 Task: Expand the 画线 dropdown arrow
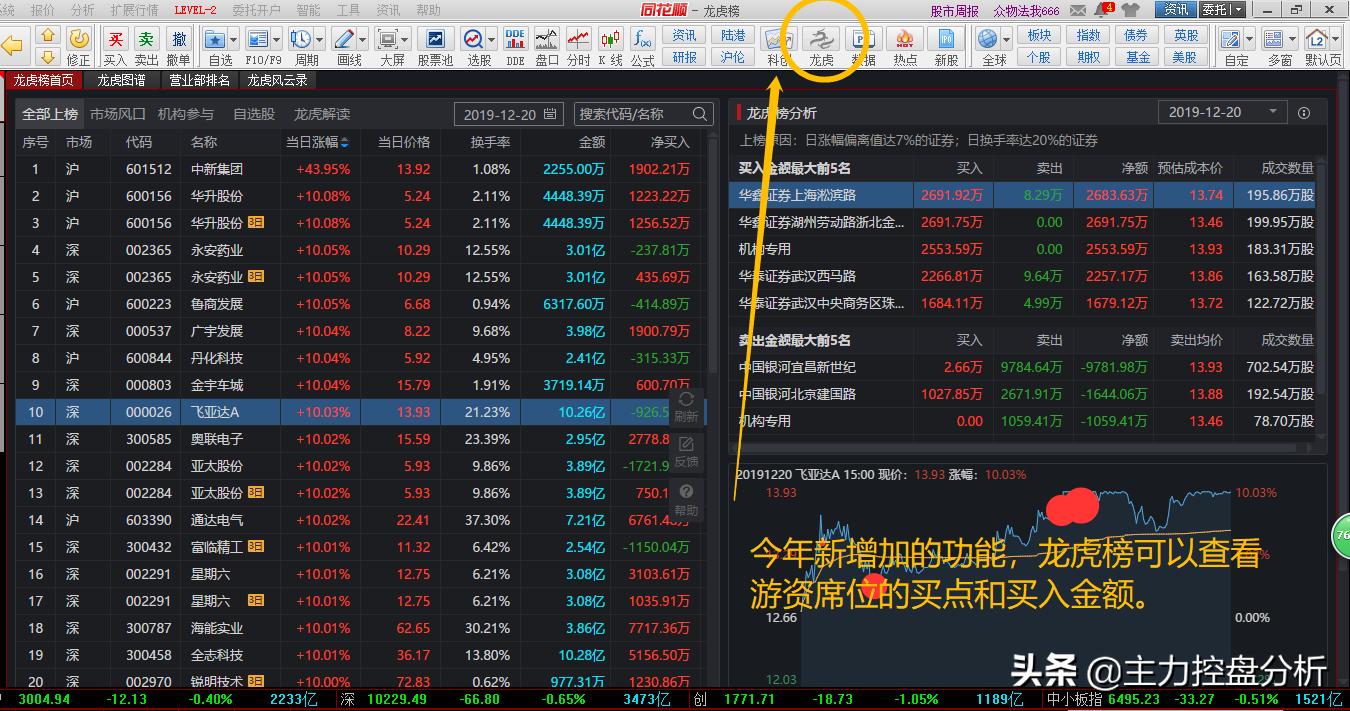click(x=361, y=40)
